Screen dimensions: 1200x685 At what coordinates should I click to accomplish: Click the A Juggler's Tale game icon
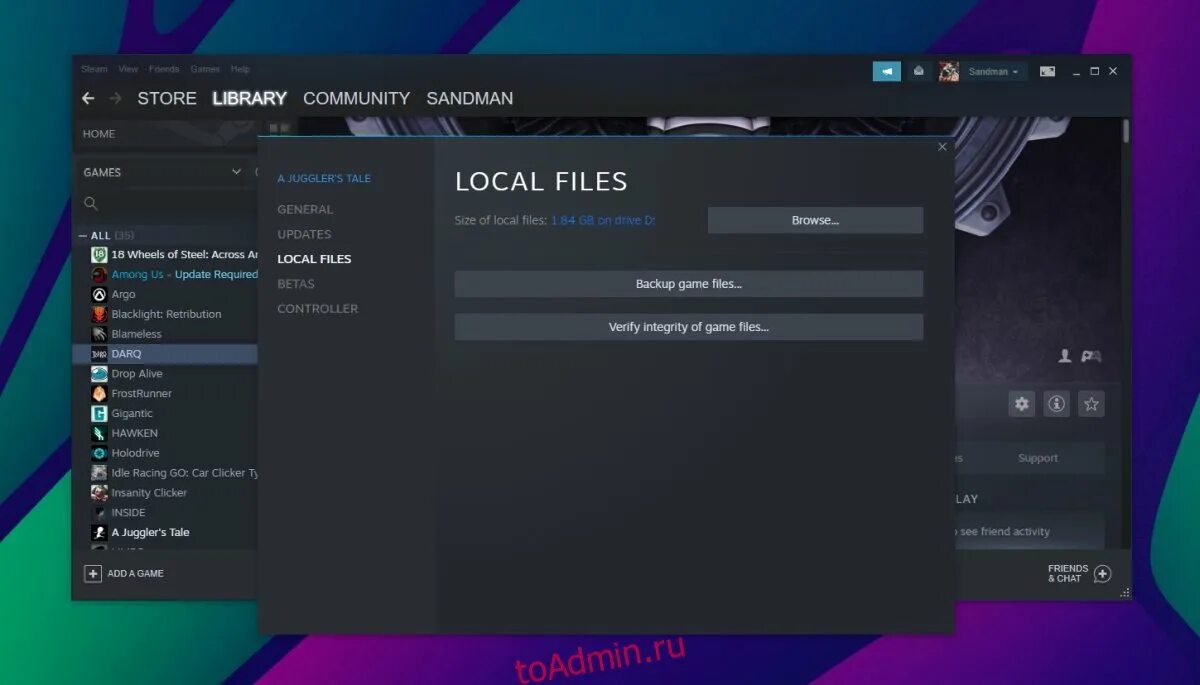pyautogui.click(x=99, y=532)
